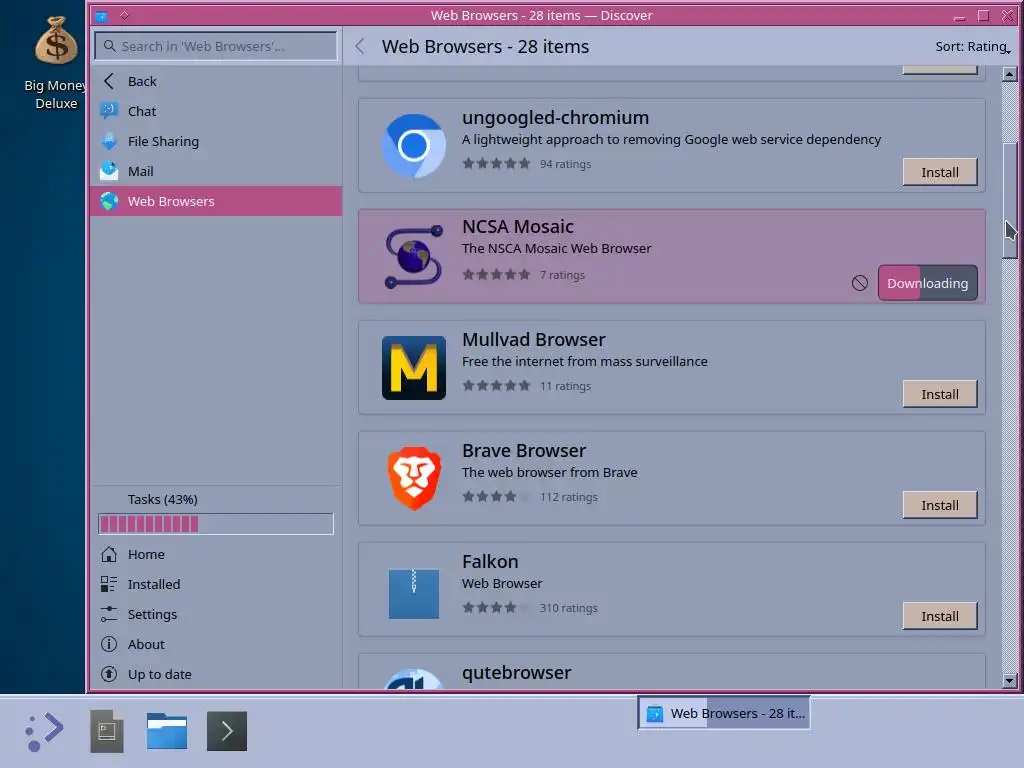Image resolution: width=1024 pixels, height=768 pixels.
Task: Click the File Sharing category icon
Action: click(109, 141)
